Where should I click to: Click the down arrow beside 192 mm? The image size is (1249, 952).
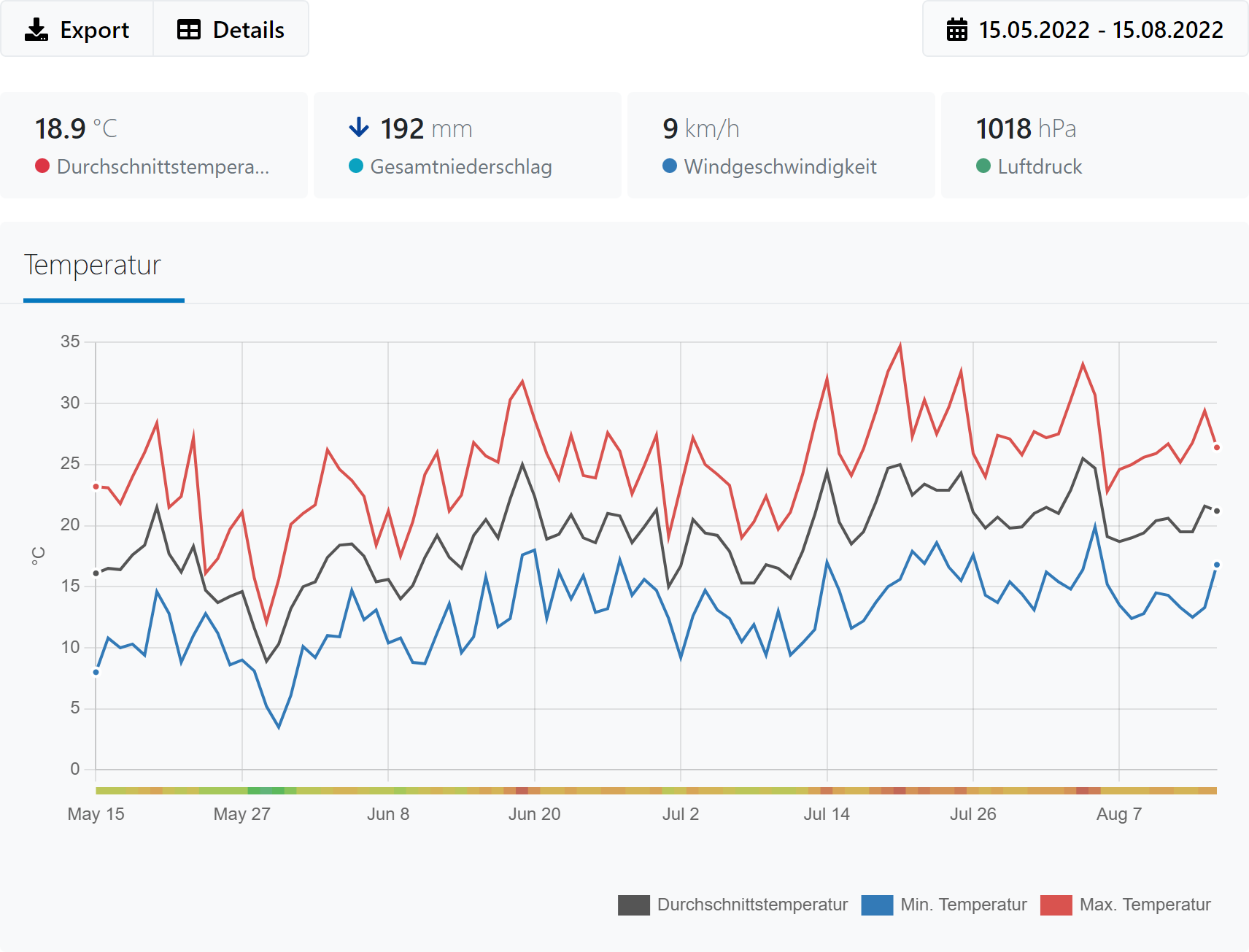pos(359,128)
